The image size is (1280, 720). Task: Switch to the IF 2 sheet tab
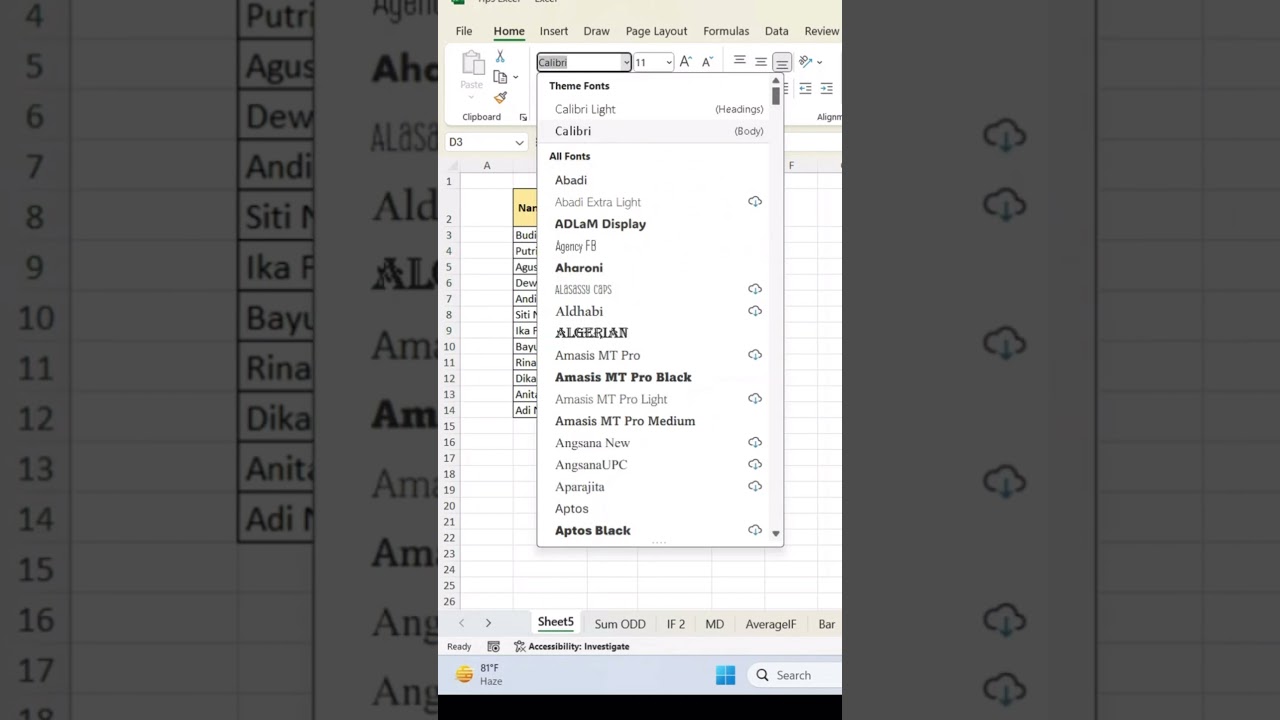pyautogui.click(x=676, y=624)
